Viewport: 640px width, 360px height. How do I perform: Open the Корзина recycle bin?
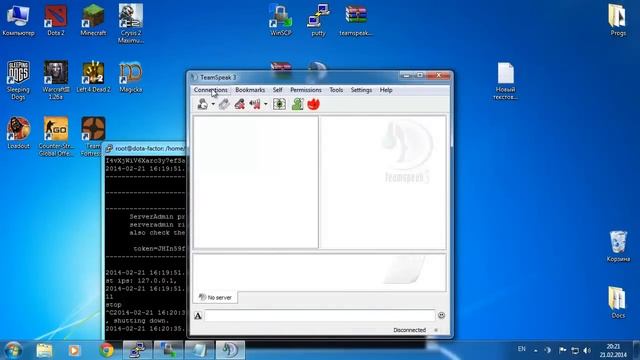tap(618, 246)
